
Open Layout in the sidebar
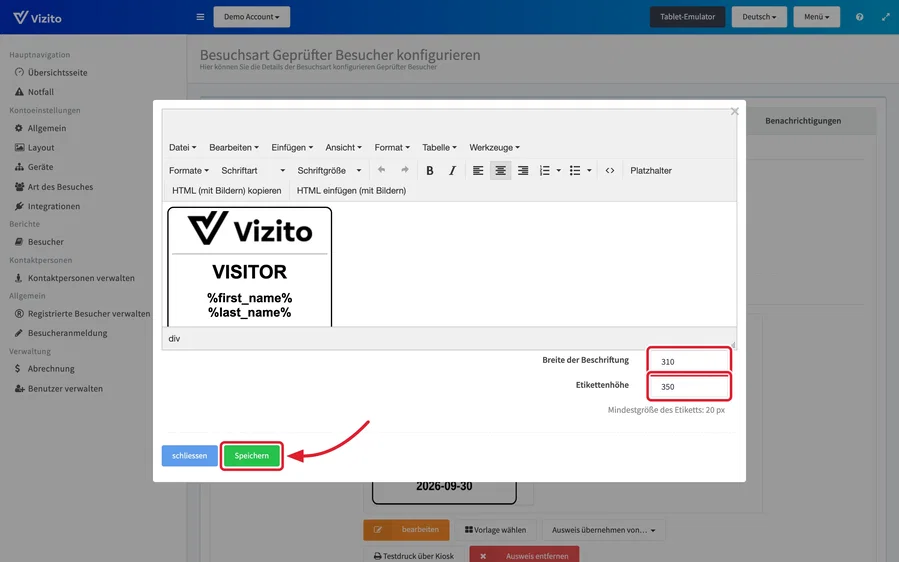34,147
